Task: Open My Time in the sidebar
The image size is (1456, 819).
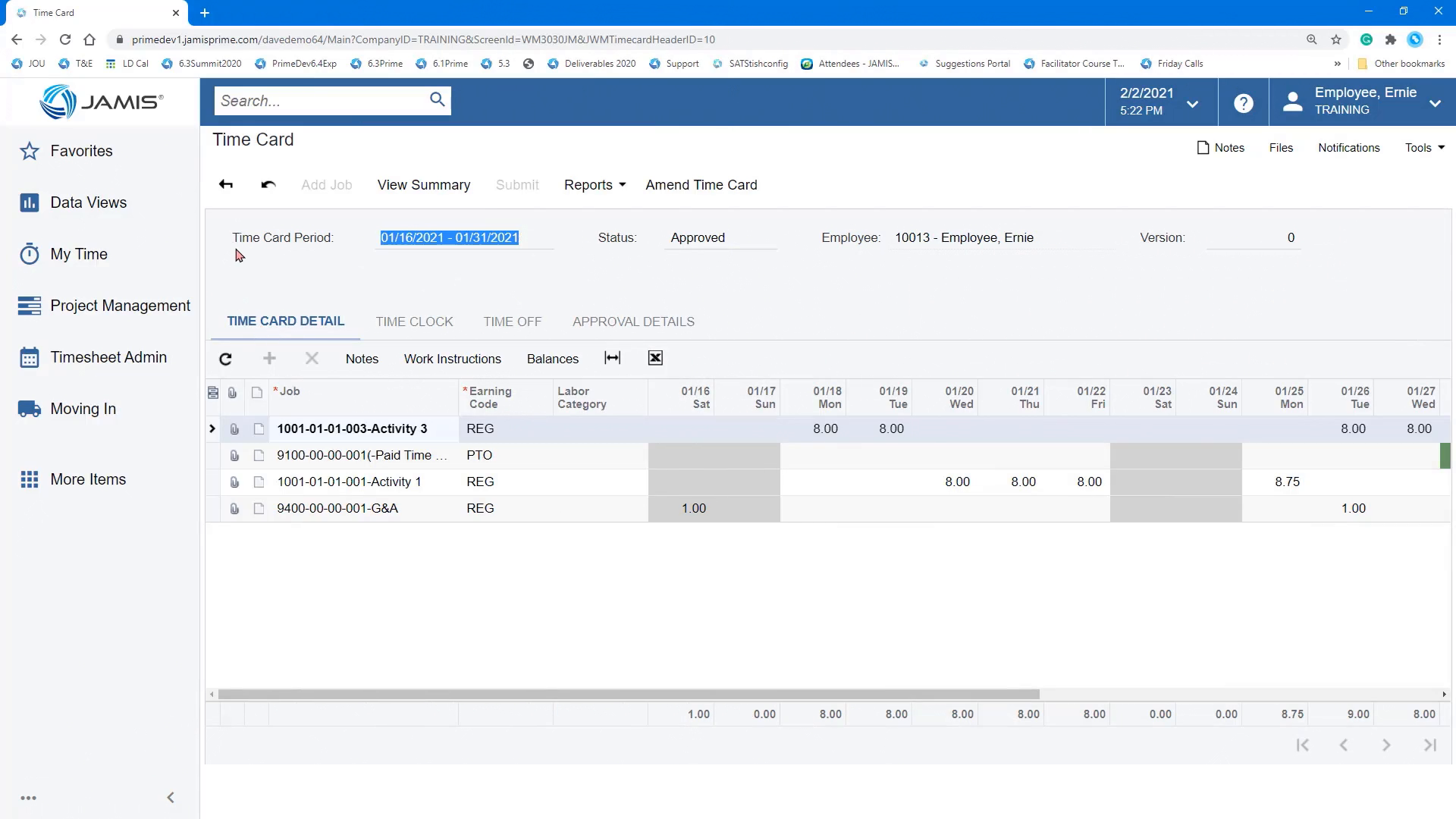Action: click(78, 254)
